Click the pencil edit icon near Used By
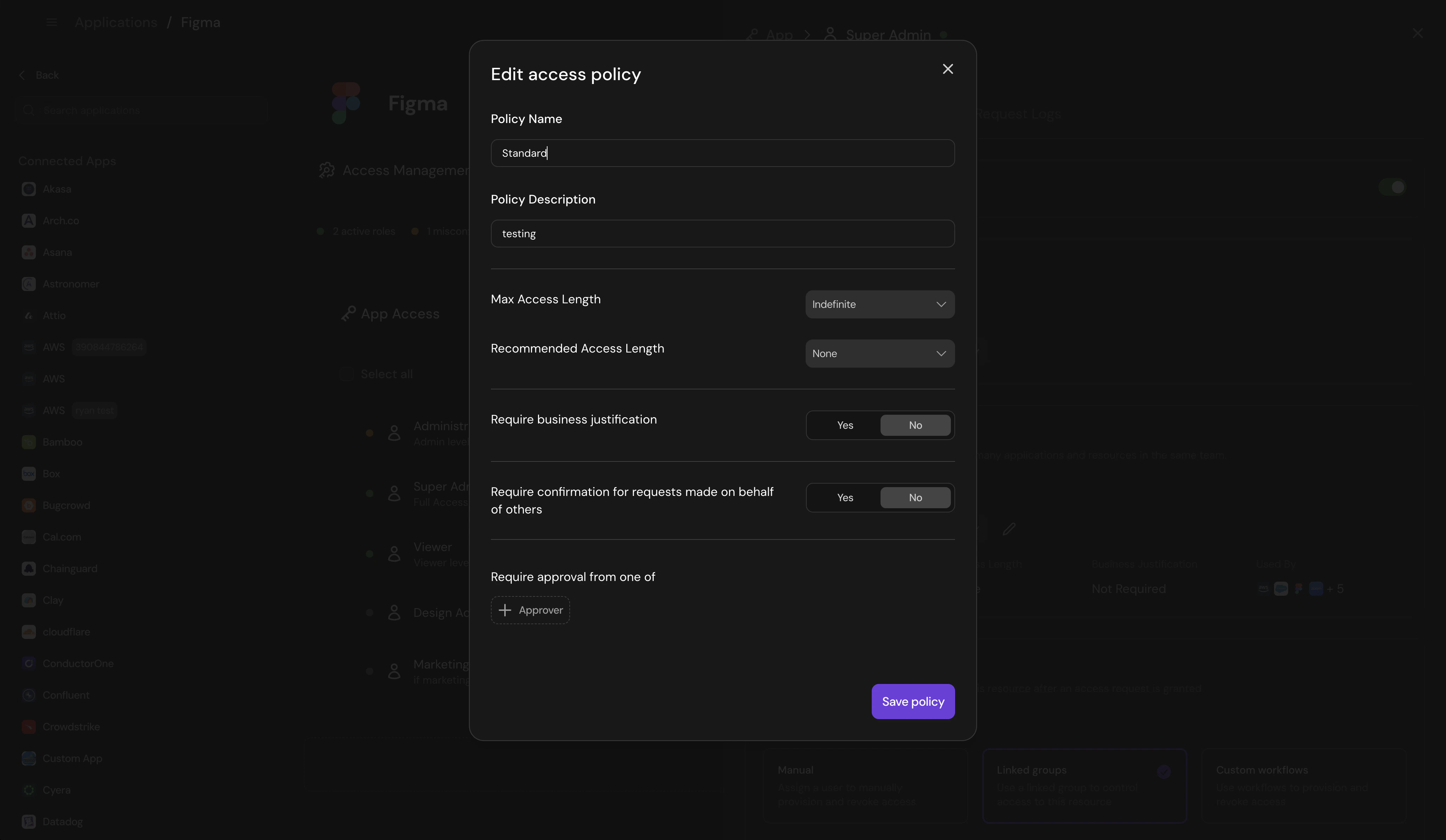This screenshot has height=840, width=1446. (x=1009, y=529)
